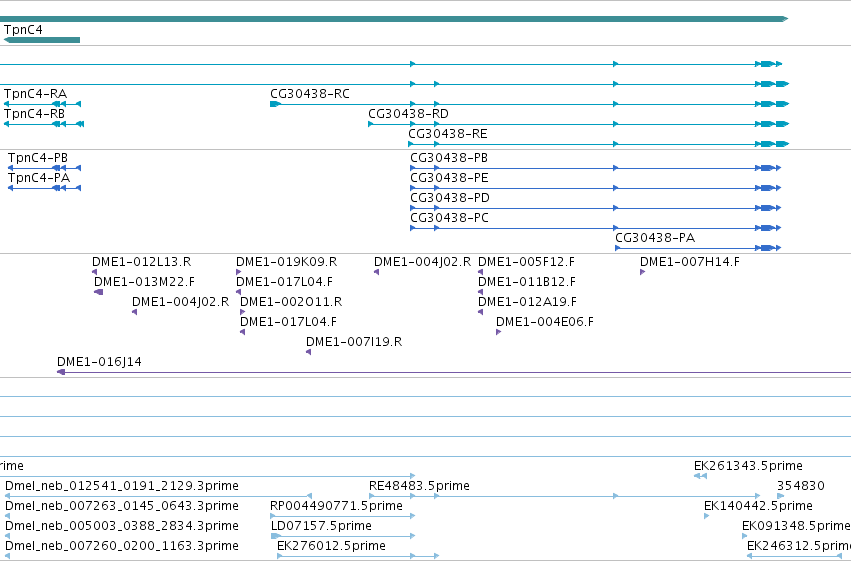The width and height of the screenshot is (851, 561).
Task: Click the DME1-013M22.F arrow glyph
Action: coord(98,292)
